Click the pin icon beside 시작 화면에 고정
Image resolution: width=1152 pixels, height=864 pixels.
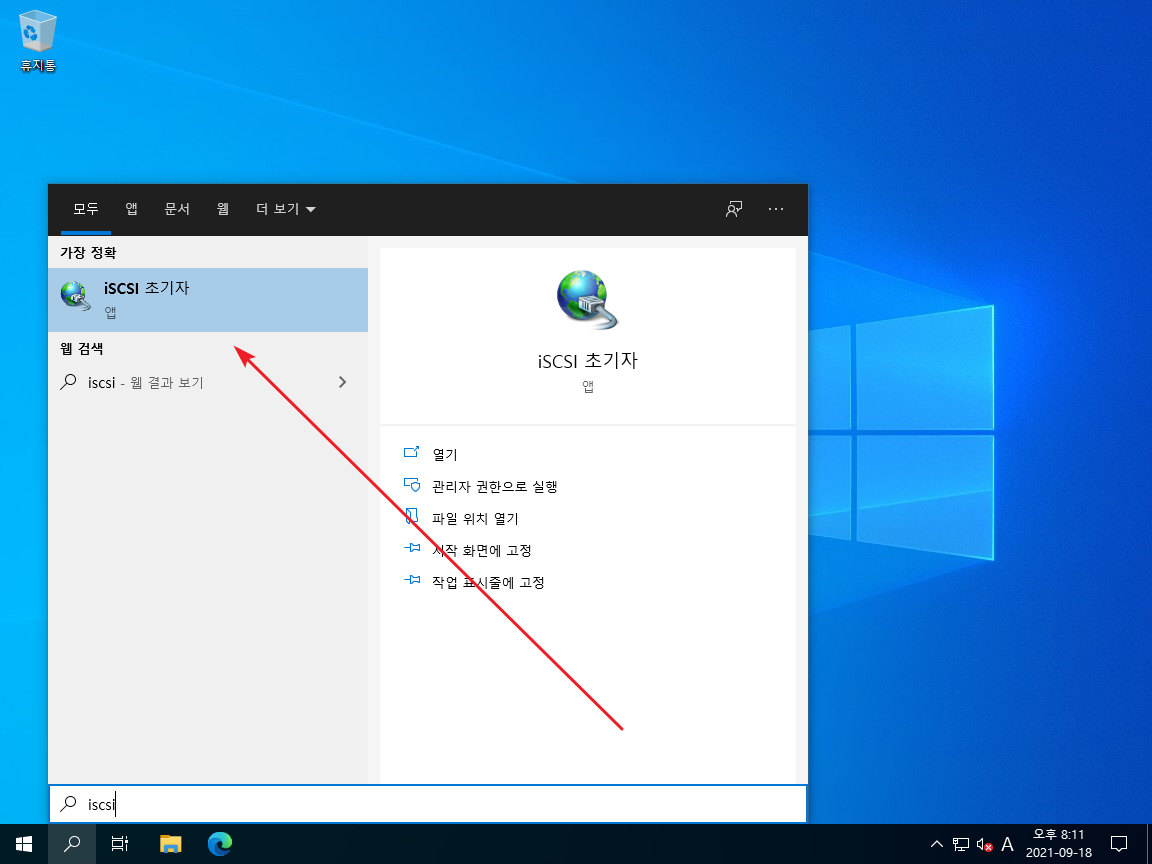[x=411, y=549]
